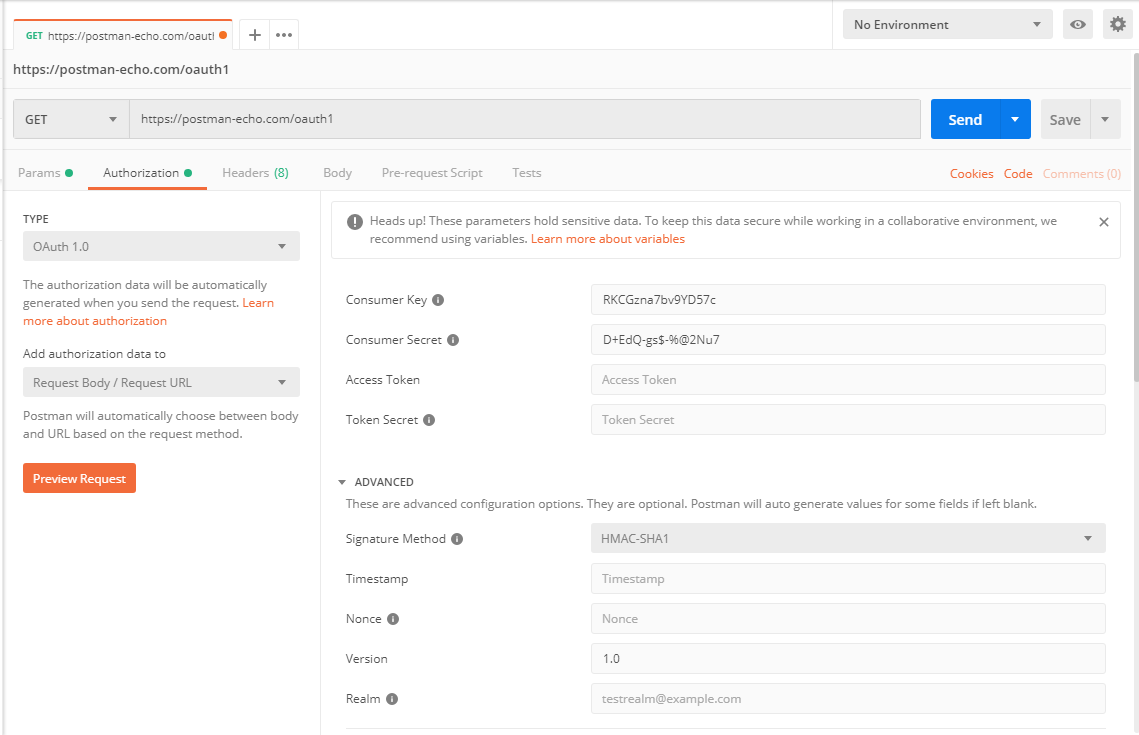The width and height of the screenshot is (1139, 735).
Task: Open HMAC-SHA1 signature method dropdown
Action: coord(848,538)
